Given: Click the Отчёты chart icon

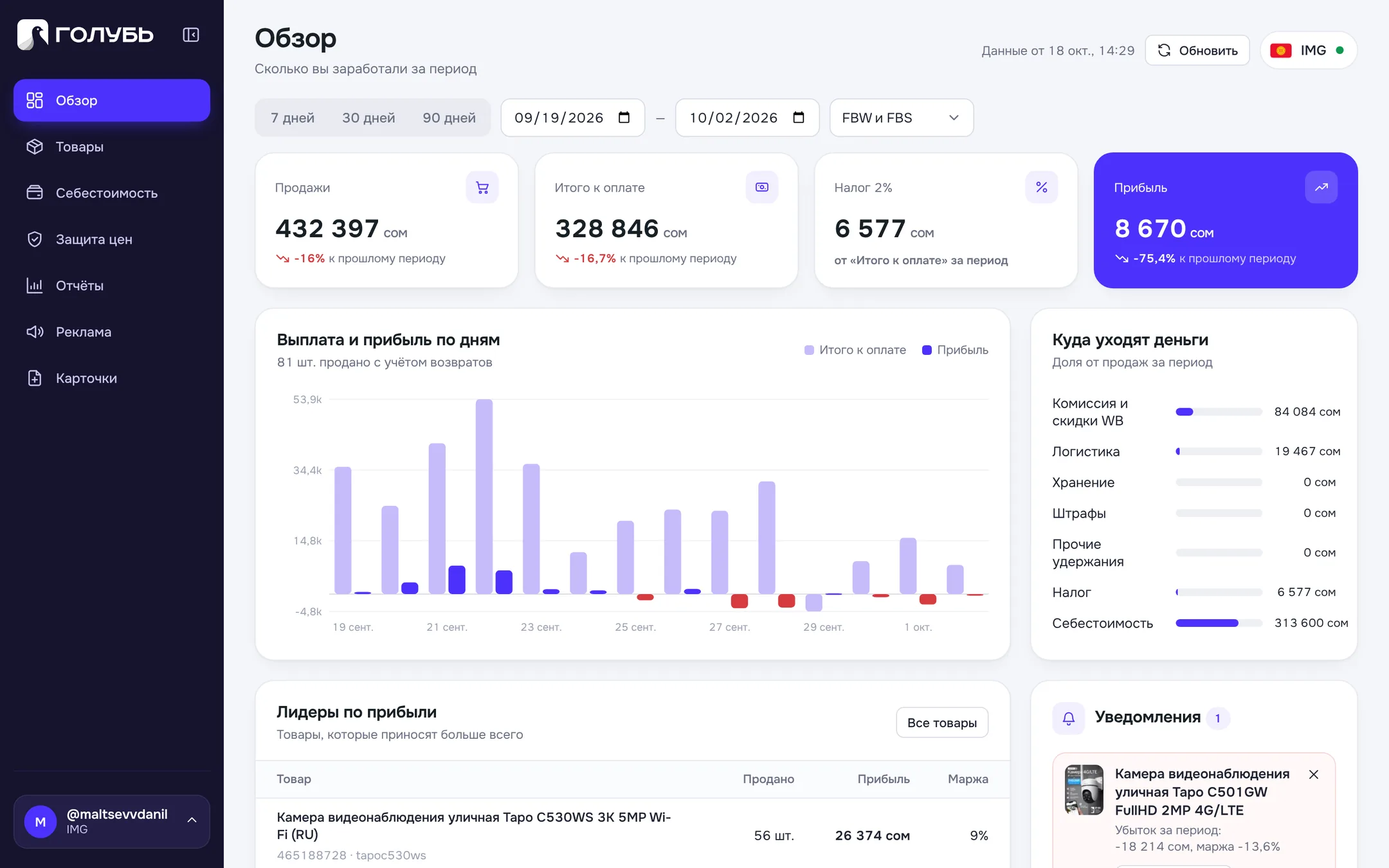Looking at the screenshot, I should (x=35, y=285).
